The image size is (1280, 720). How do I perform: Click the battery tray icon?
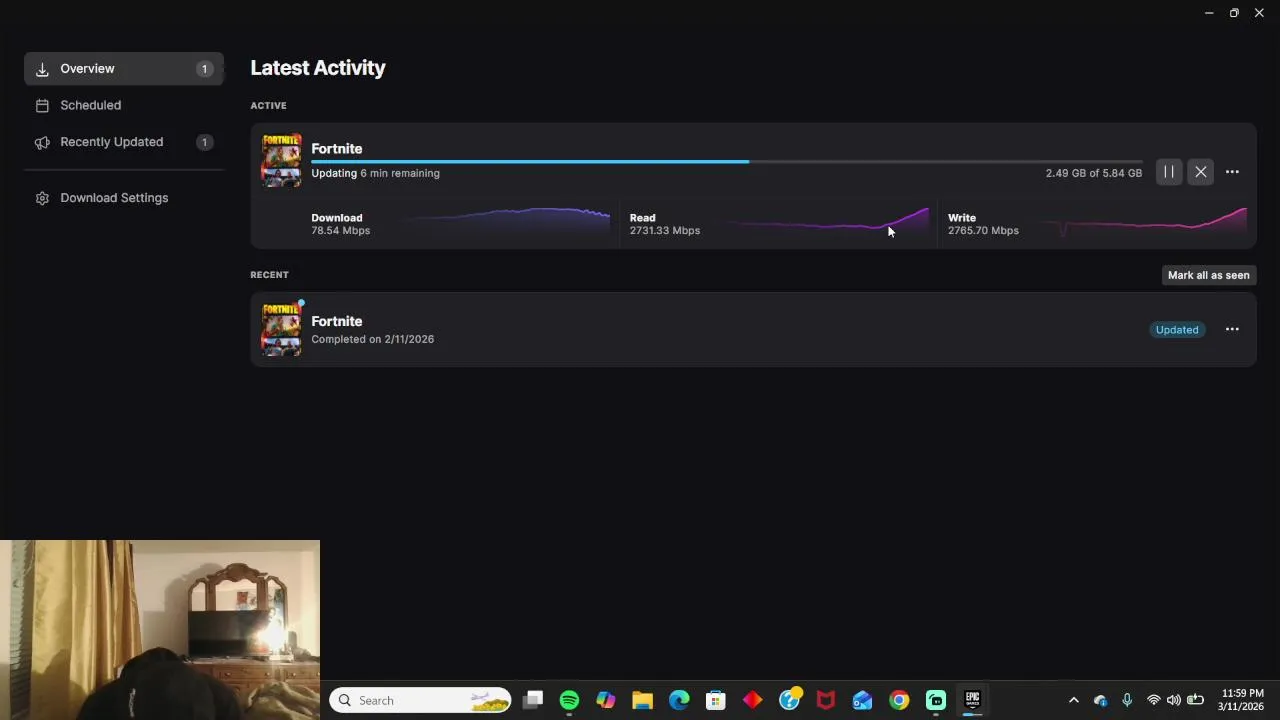[x=1194, y=700]
